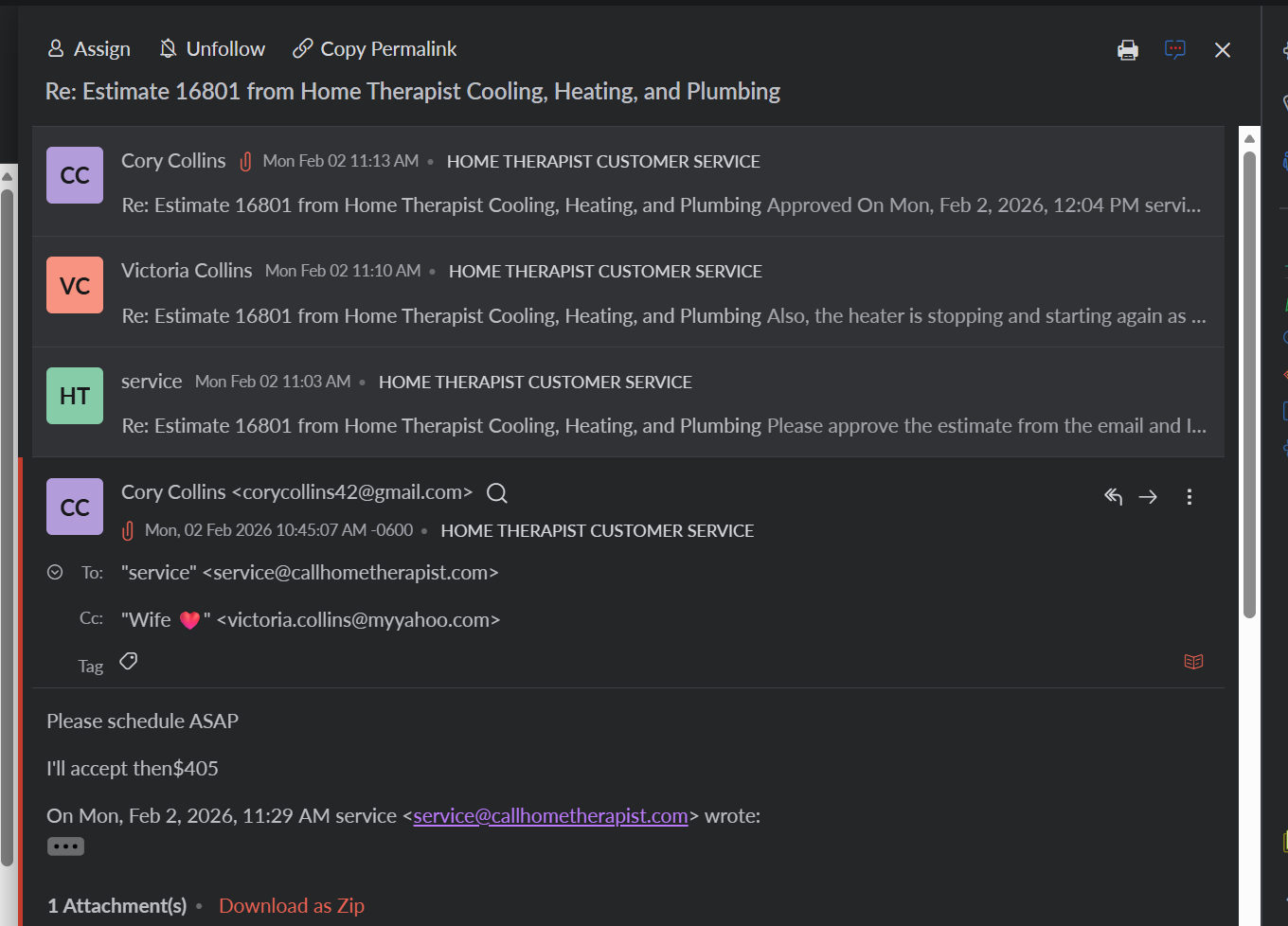Close the ticket detail panel

pos(1223,50)
